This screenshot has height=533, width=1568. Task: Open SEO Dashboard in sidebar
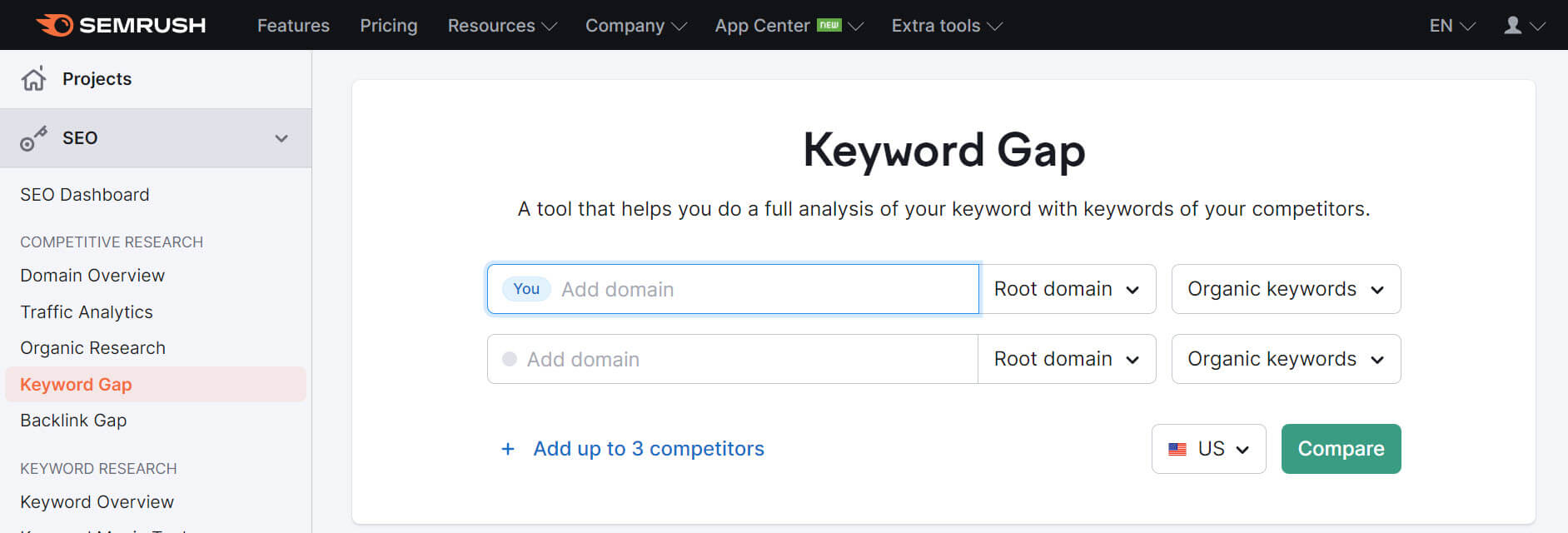[x=85, y=195]
